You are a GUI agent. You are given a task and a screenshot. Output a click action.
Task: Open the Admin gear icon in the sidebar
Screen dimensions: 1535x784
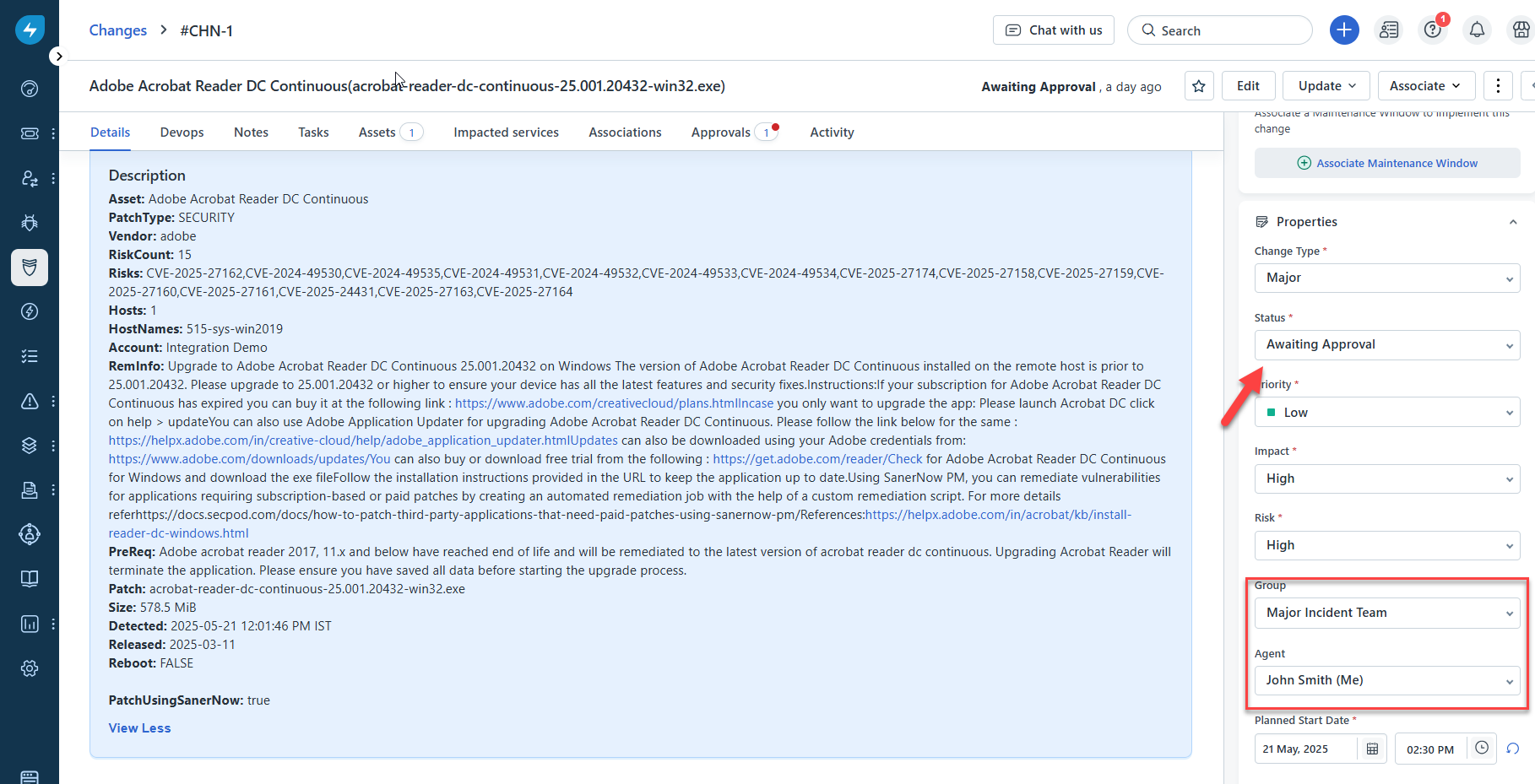coord(30,668)
